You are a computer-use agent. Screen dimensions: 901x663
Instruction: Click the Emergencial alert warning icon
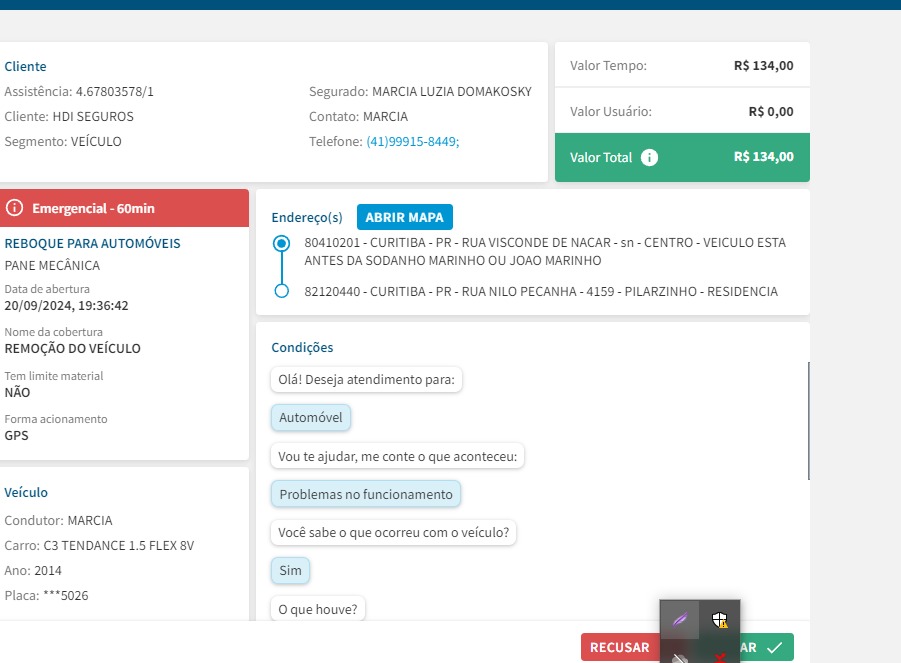pos(15,208)
